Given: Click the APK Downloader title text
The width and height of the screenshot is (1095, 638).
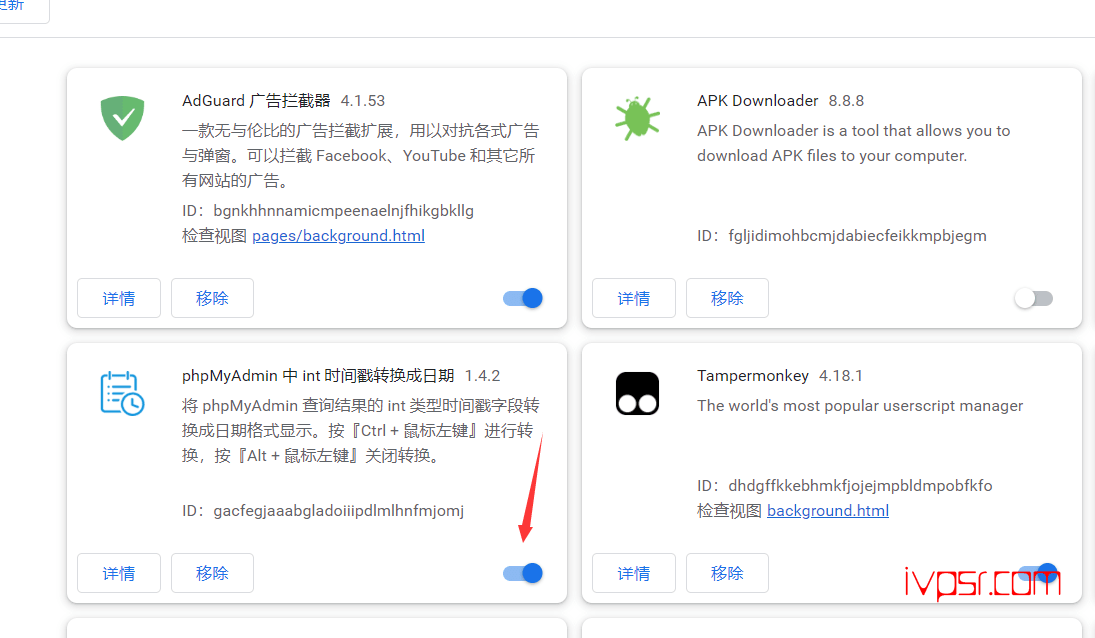Looking at the screenshot, I should [x=757, y=101].
